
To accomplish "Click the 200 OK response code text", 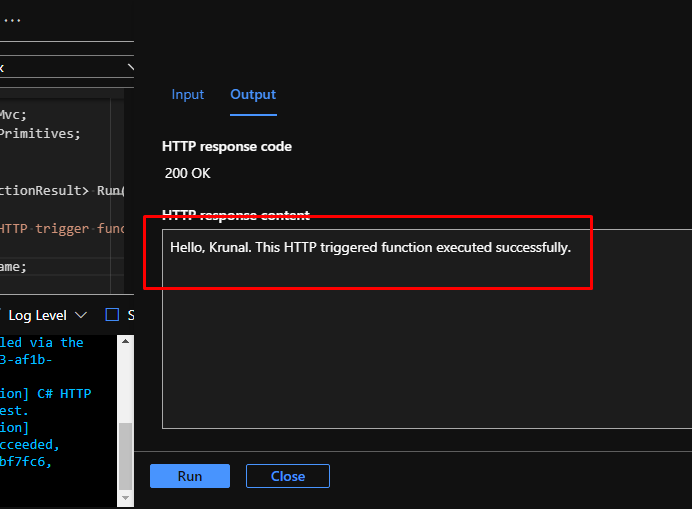I will (x=188, y=173).
